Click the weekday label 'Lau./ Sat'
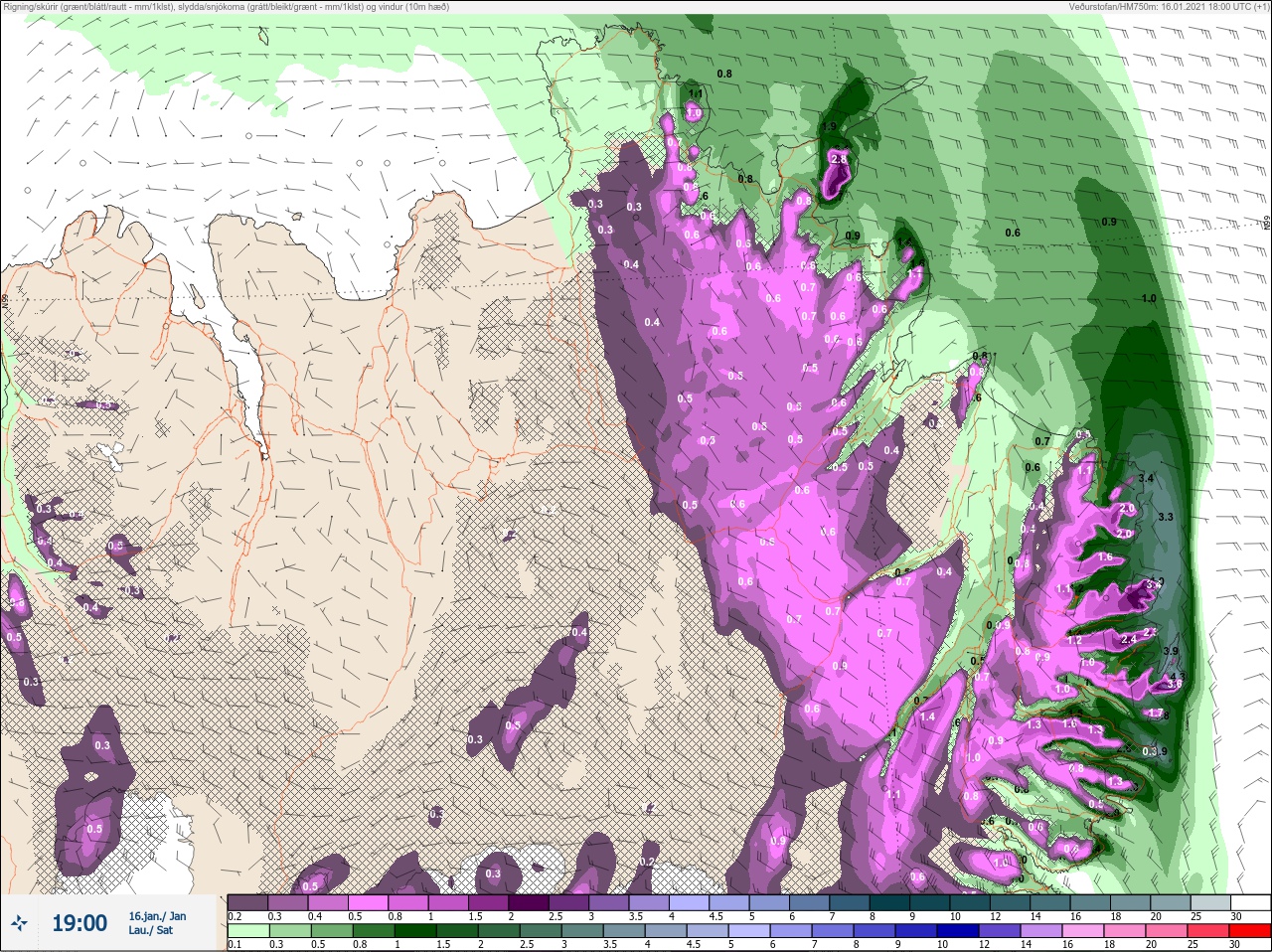 point(150,930)
